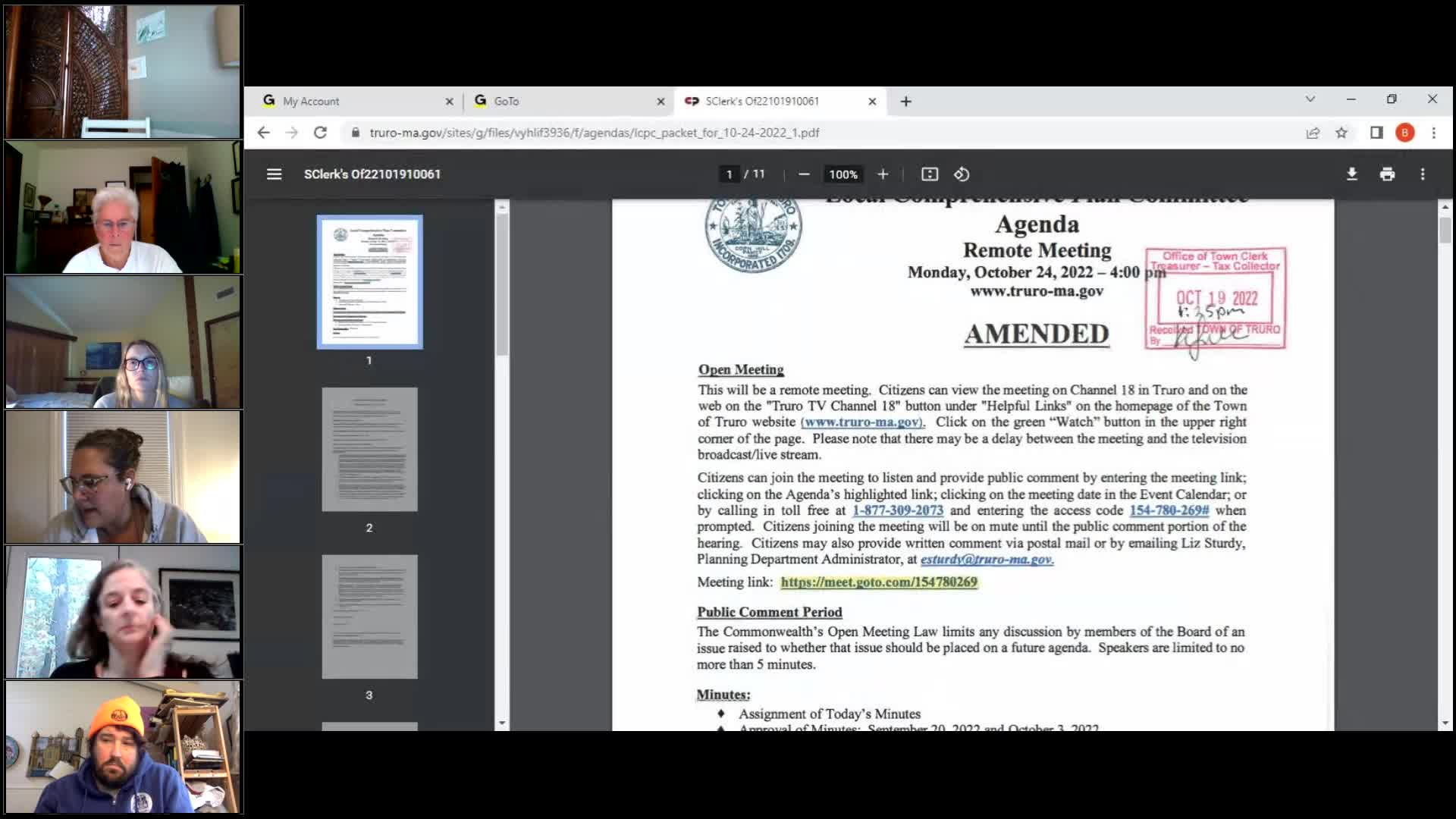This screenshot has width=1456, height=819.
Task: Click the fit to page icon
Action: click(x=930, y=174)
